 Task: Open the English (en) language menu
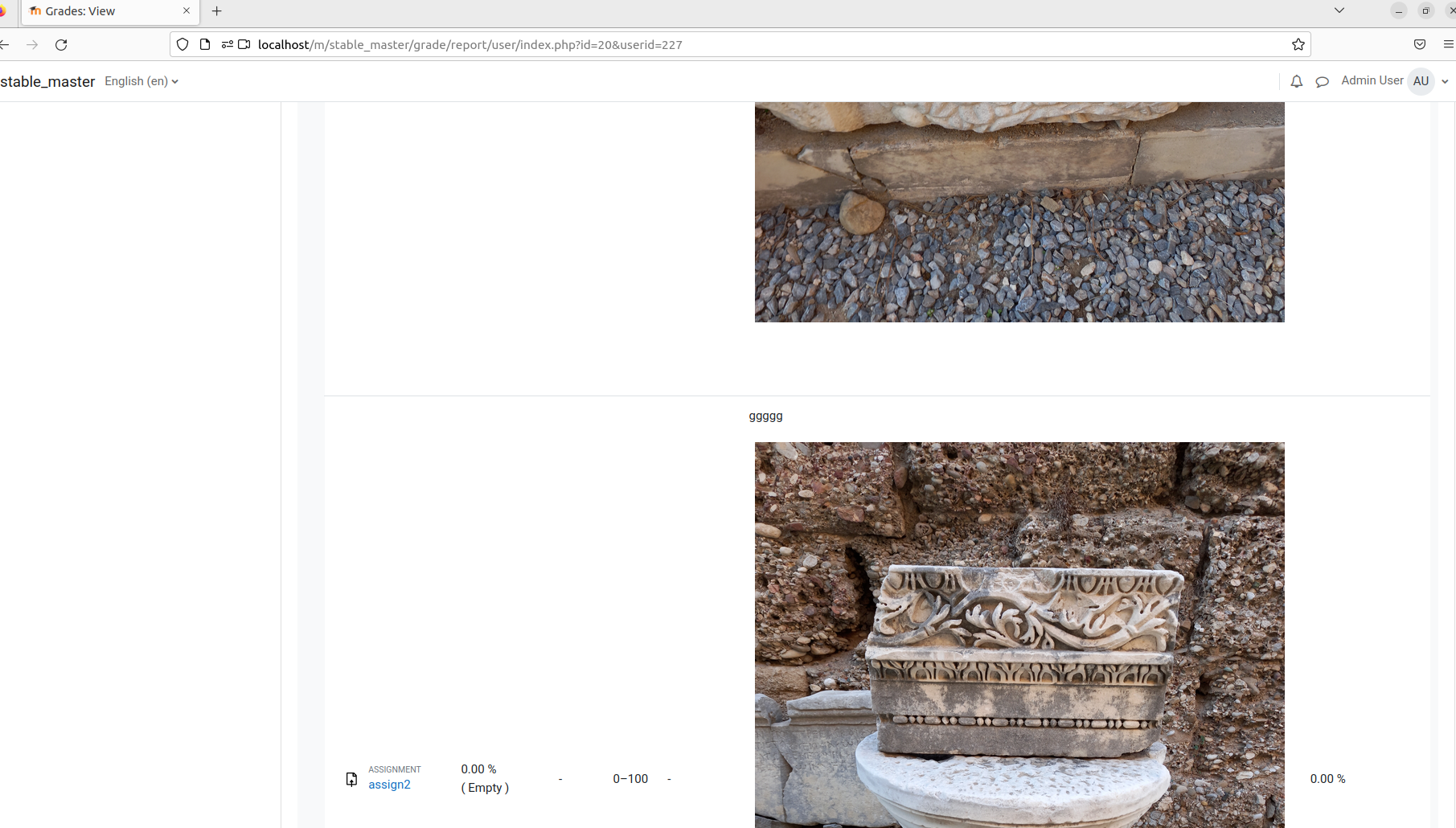pyautogui.click(x=141, y=81)
